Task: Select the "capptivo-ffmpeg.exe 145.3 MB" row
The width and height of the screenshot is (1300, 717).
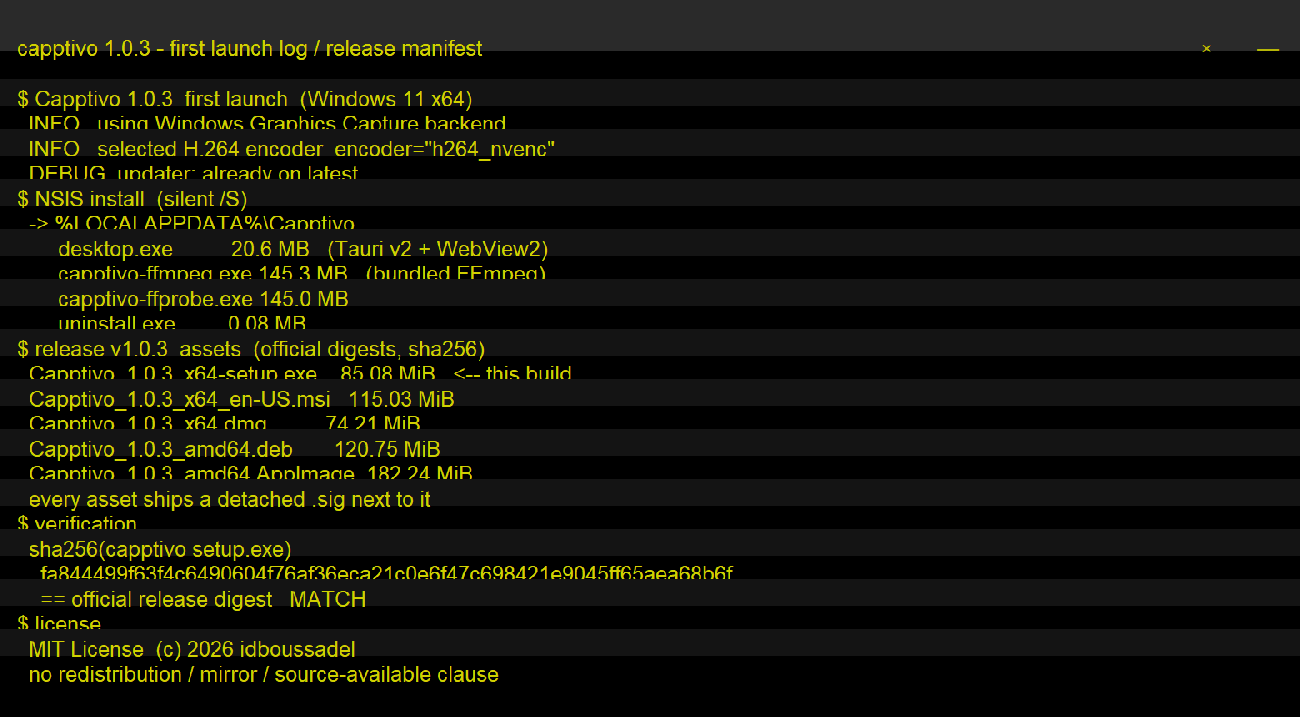Action: pos(302,274)
